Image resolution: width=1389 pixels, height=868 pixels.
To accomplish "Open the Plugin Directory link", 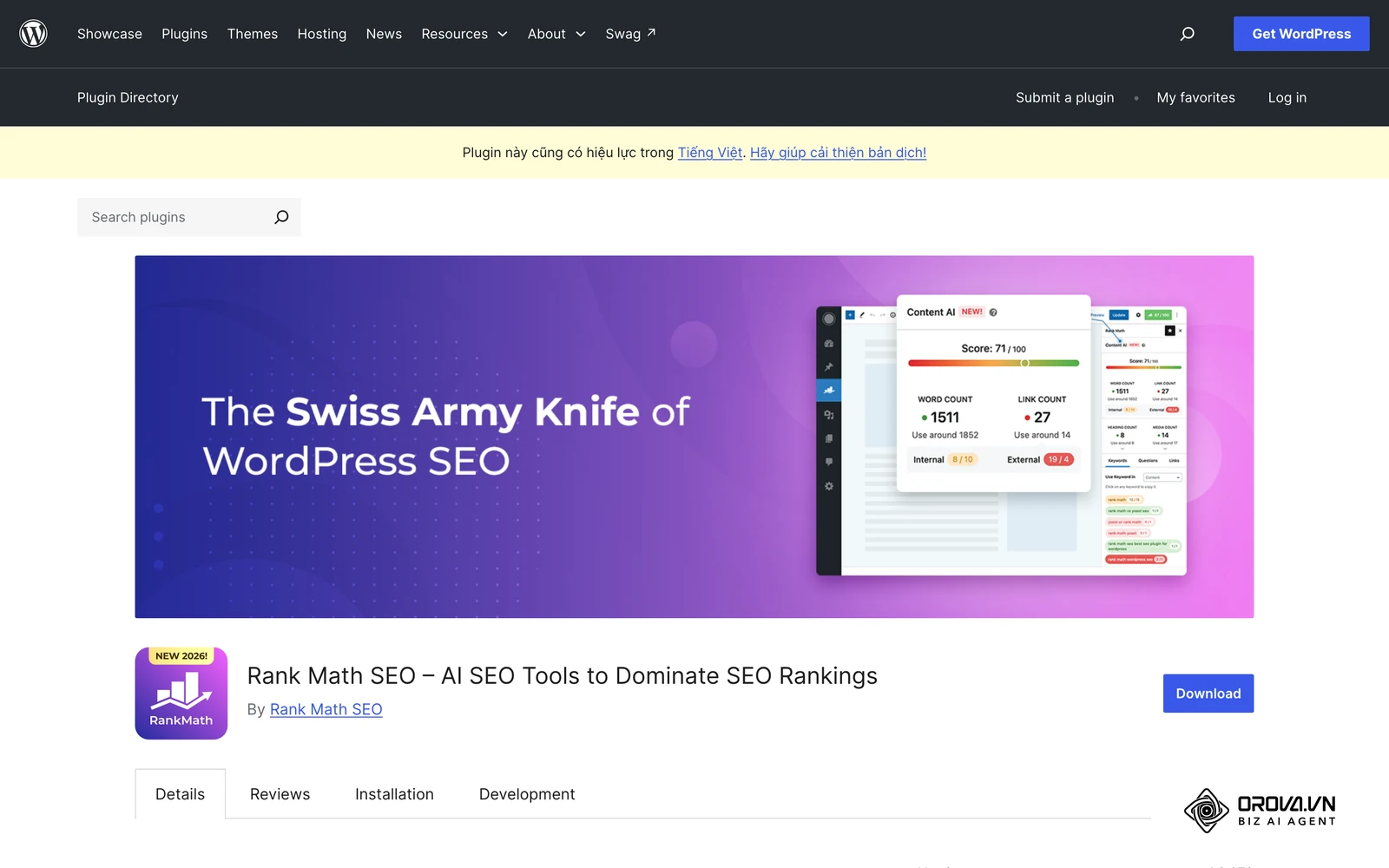I will (128, 97).
